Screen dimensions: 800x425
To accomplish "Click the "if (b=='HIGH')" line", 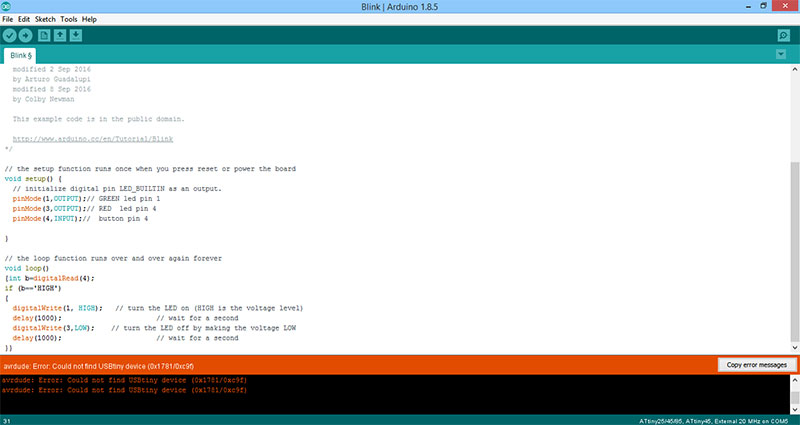I will (x=33, y=288).
